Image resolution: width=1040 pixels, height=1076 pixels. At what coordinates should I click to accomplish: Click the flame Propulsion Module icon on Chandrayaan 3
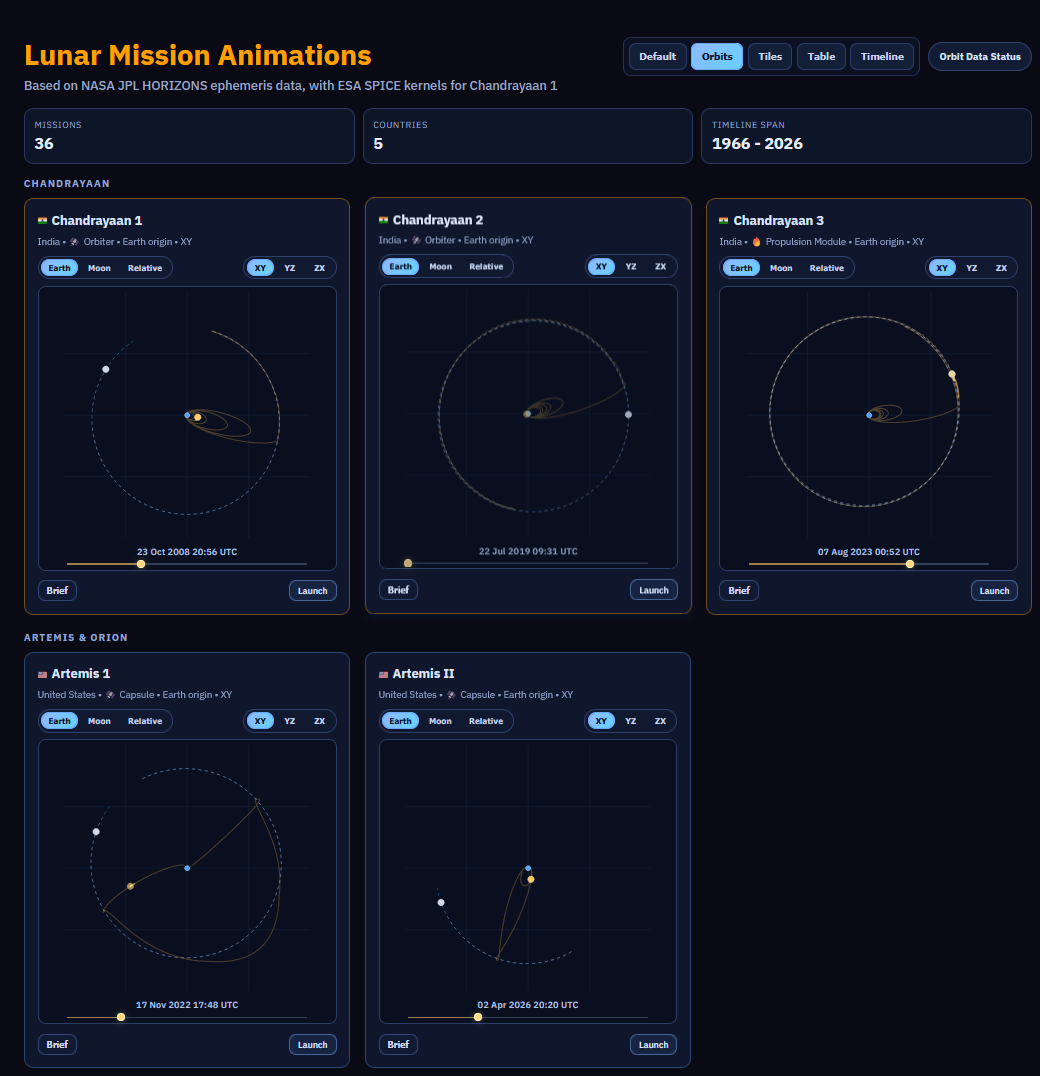[x=757, y=241]
